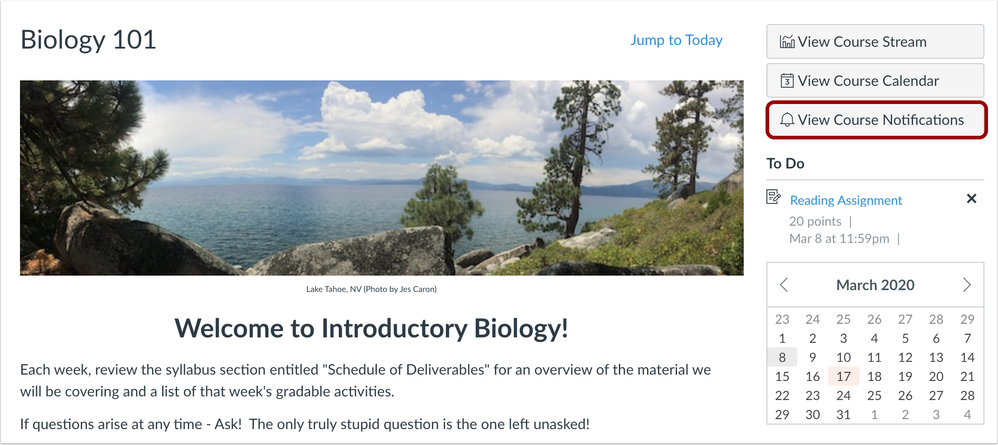Dismiss the Reading Assignment to-do item
This screenshot has width=998, height=445.
[971, 199]
